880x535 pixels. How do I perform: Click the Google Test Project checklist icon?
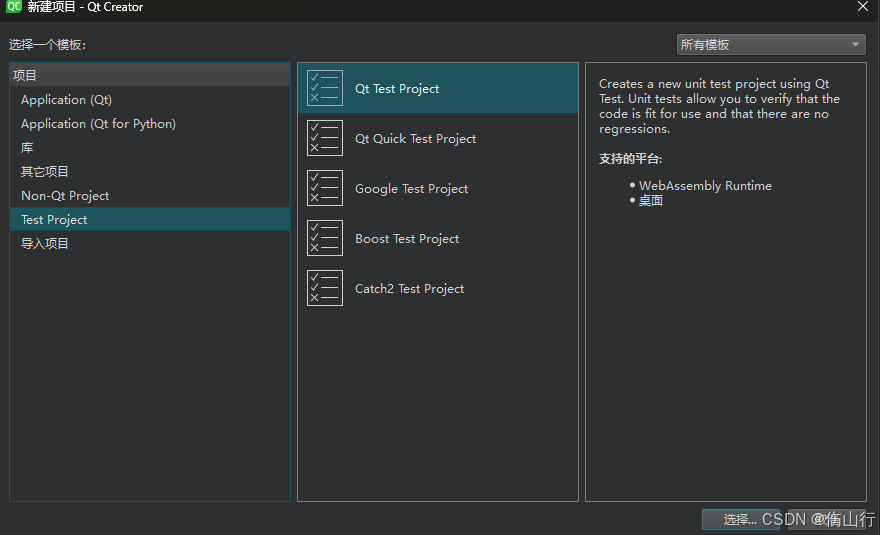pyautogui.click(x=324, y=188)
